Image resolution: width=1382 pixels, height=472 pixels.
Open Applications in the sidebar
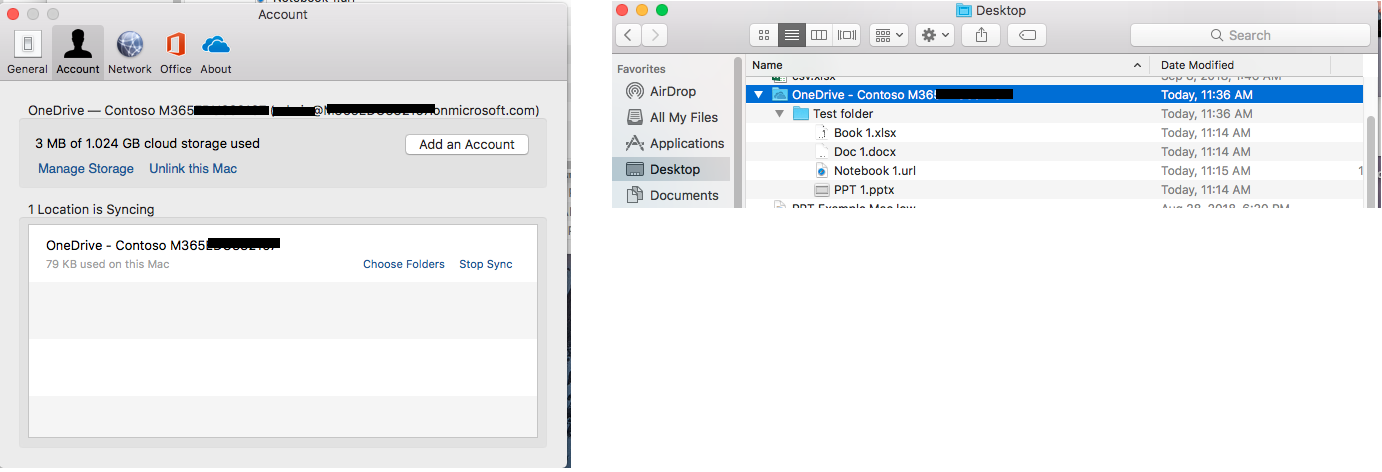pos(675,143)
